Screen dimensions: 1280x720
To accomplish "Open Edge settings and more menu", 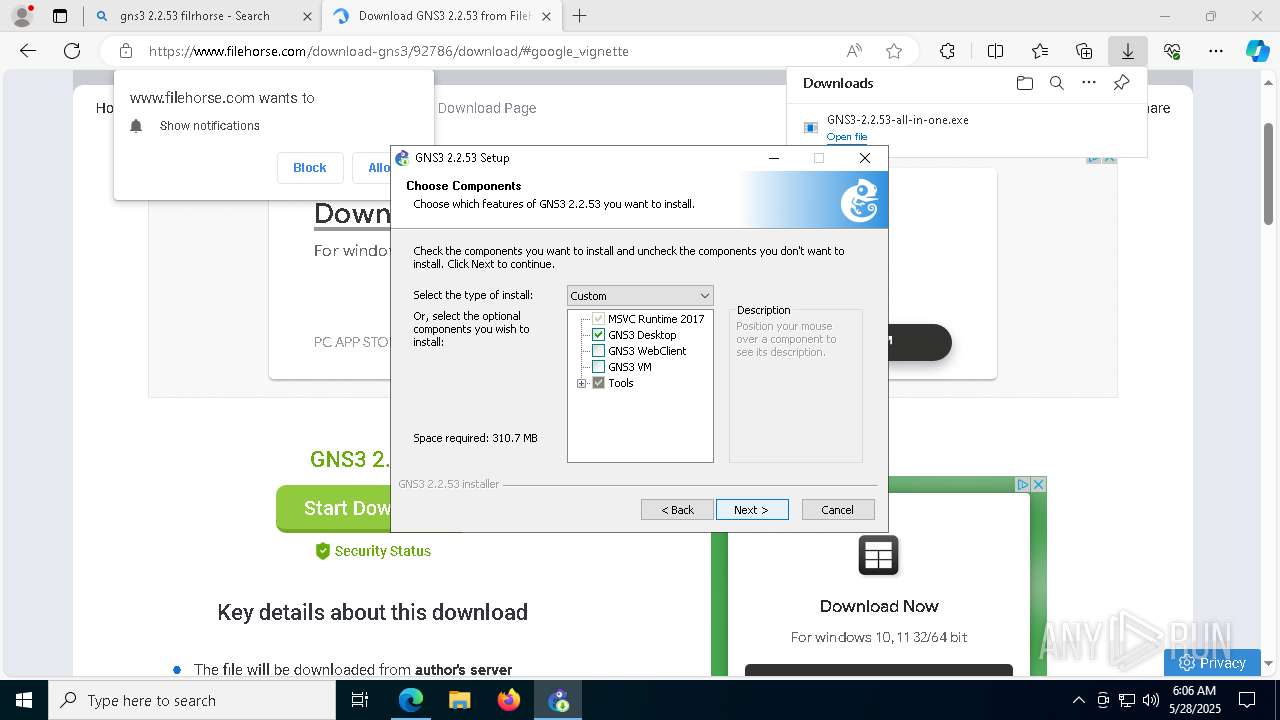I will click(1216, 51).
